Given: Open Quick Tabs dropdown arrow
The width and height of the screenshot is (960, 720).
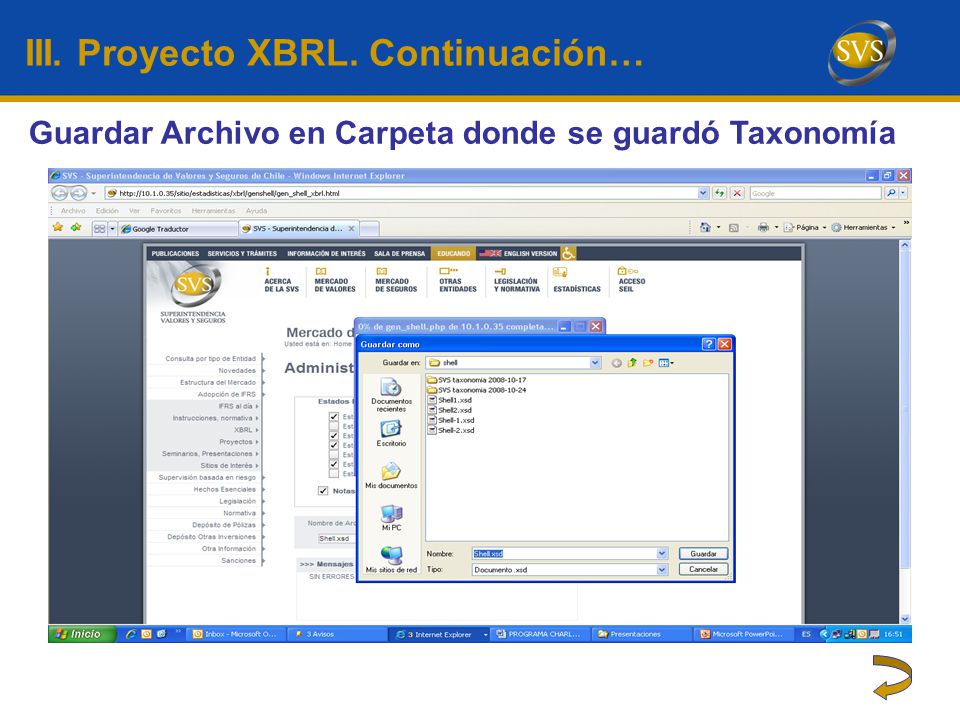Looking at the screenshot, I should 112,228.
